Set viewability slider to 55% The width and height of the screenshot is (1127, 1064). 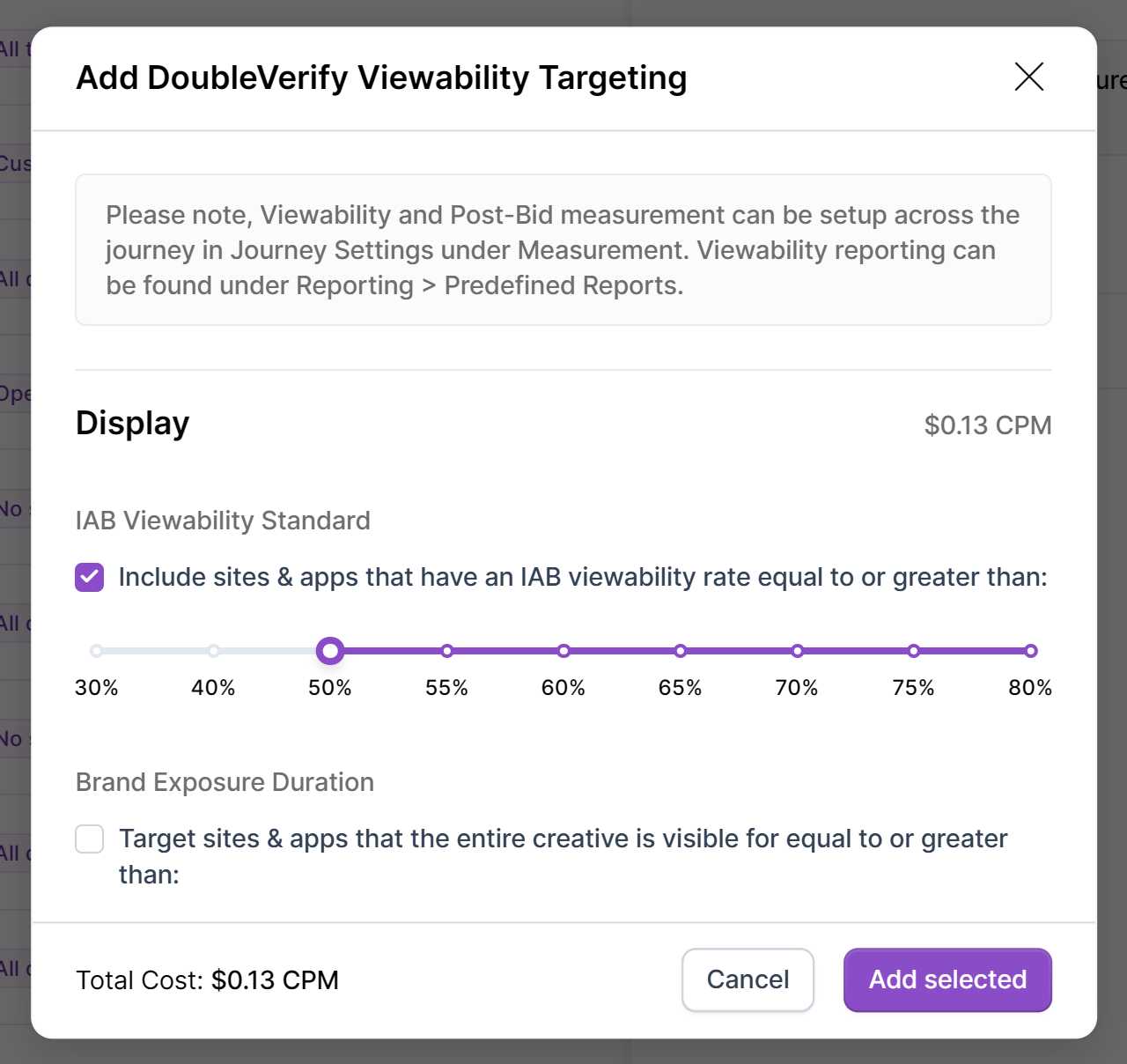[x=447, y=651]
